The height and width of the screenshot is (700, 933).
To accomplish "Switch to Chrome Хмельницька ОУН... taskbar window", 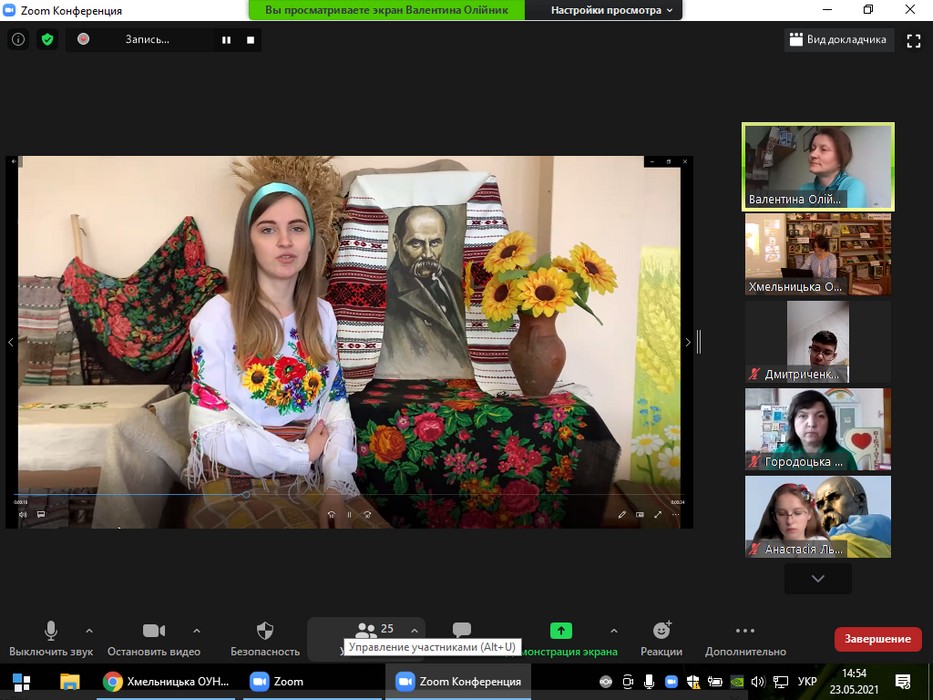I will (167, 682).
